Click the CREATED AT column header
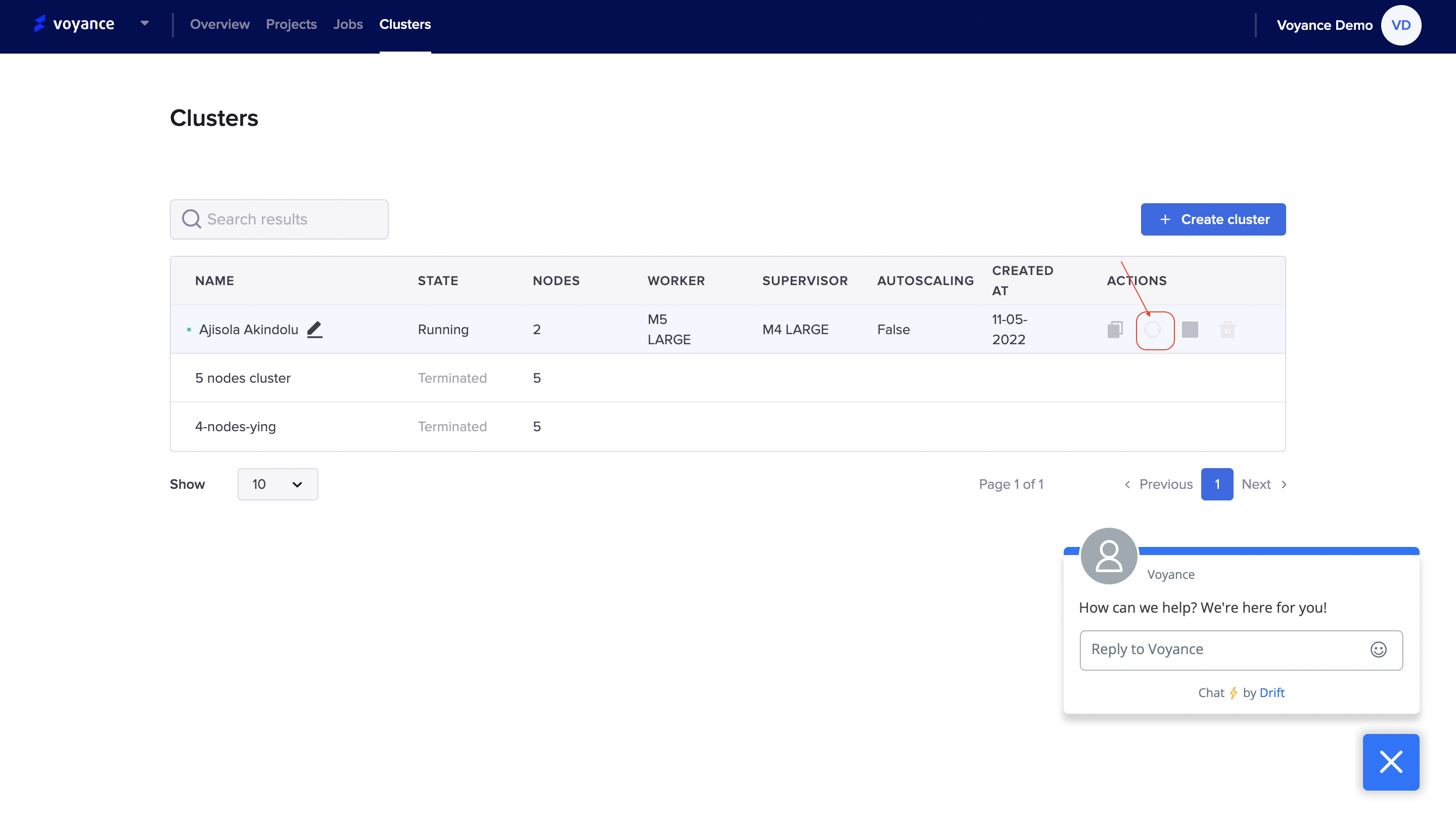1456x827 pixels. pos(1022,281)
